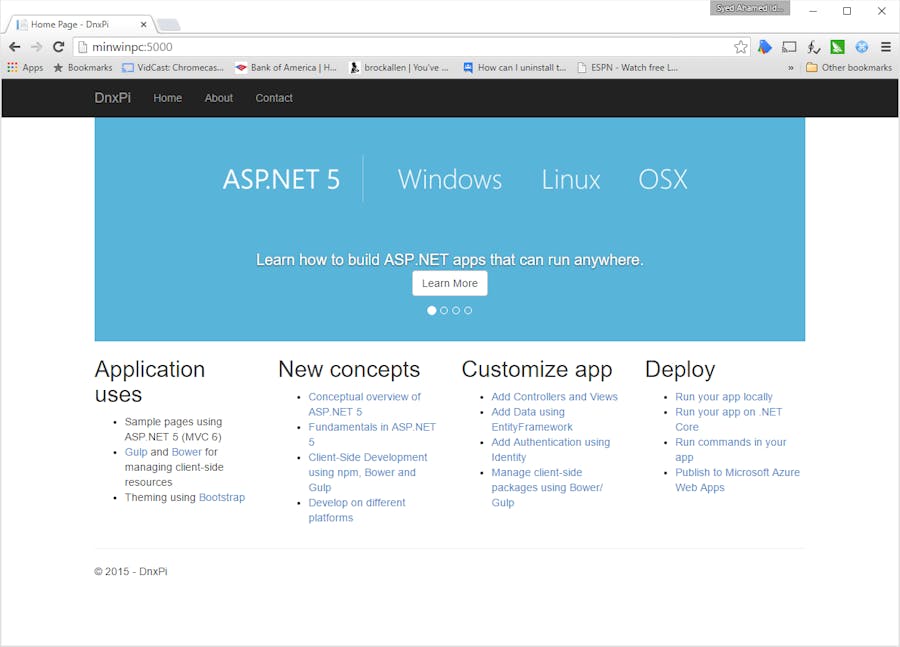Jump to the second carousel dot
Screen dimensions: 900x647
point(444,310)
